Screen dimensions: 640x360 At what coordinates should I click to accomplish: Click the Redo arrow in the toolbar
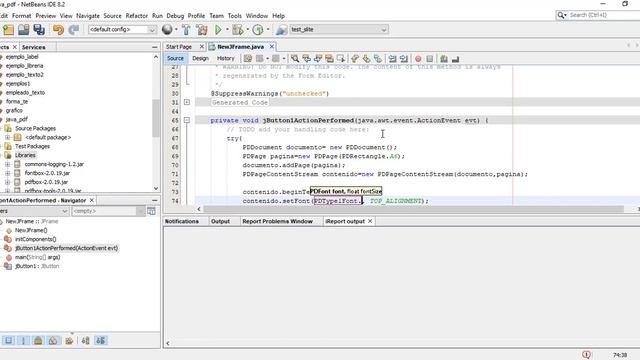(x=74, y=29)
